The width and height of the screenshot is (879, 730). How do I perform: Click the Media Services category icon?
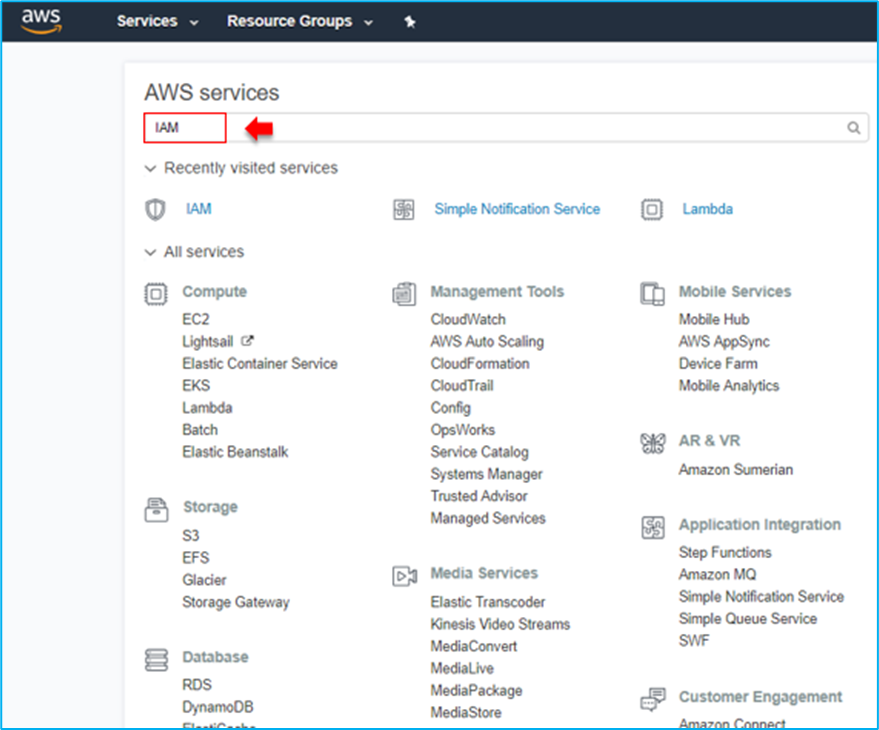click(x=404, y=576)
